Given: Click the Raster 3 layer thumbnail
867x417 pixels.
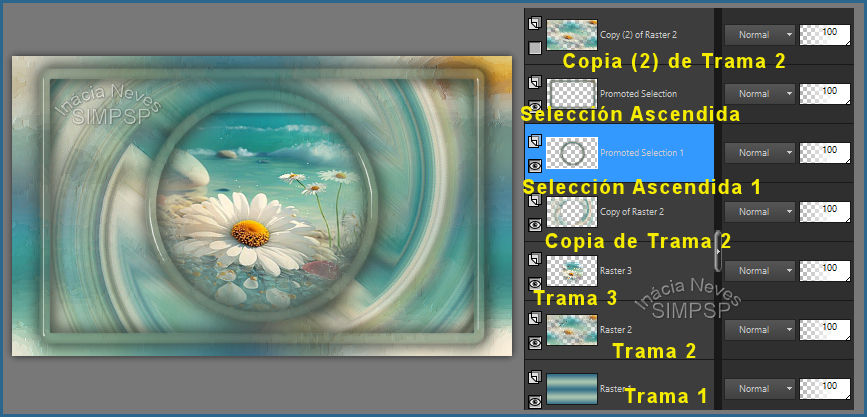Looking at the screenshot, I should click(x=572, y=271).
